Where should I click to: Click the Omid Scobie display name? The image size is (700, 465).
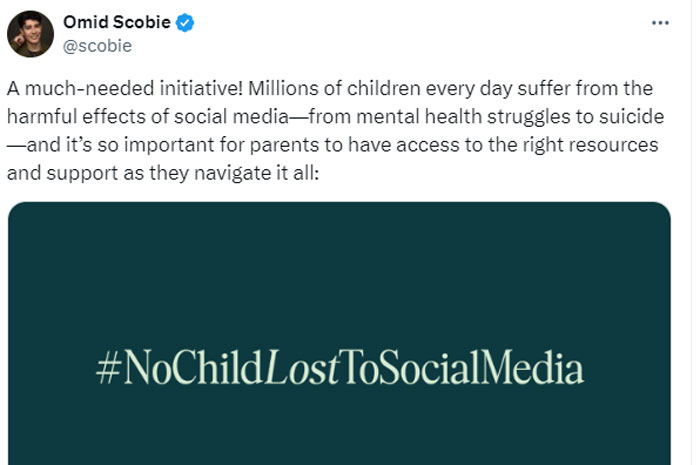click(x=117, y=22)
